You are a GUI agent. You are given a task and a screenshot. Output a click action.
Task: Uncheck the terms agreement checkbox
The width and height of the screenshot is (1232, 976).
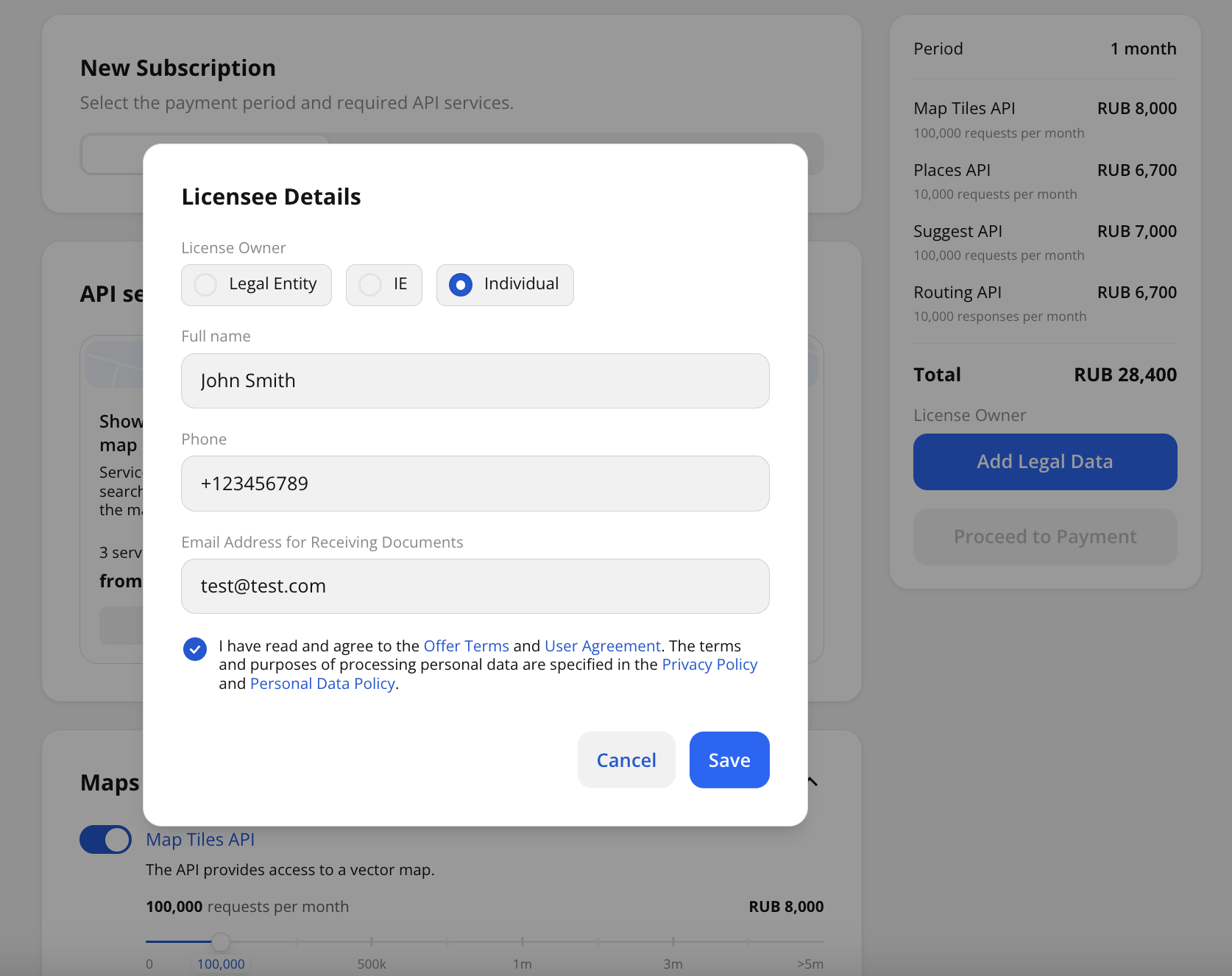click(x=195, y=648)
